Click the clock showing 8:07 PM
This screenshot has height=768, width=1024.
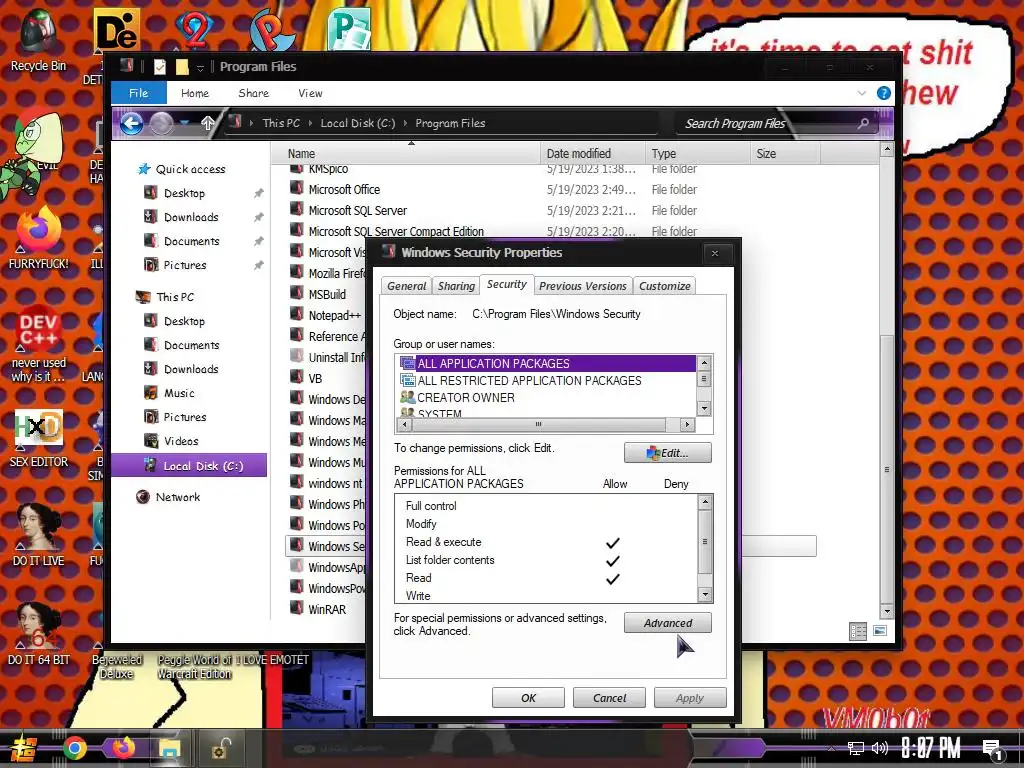point(930,748)
